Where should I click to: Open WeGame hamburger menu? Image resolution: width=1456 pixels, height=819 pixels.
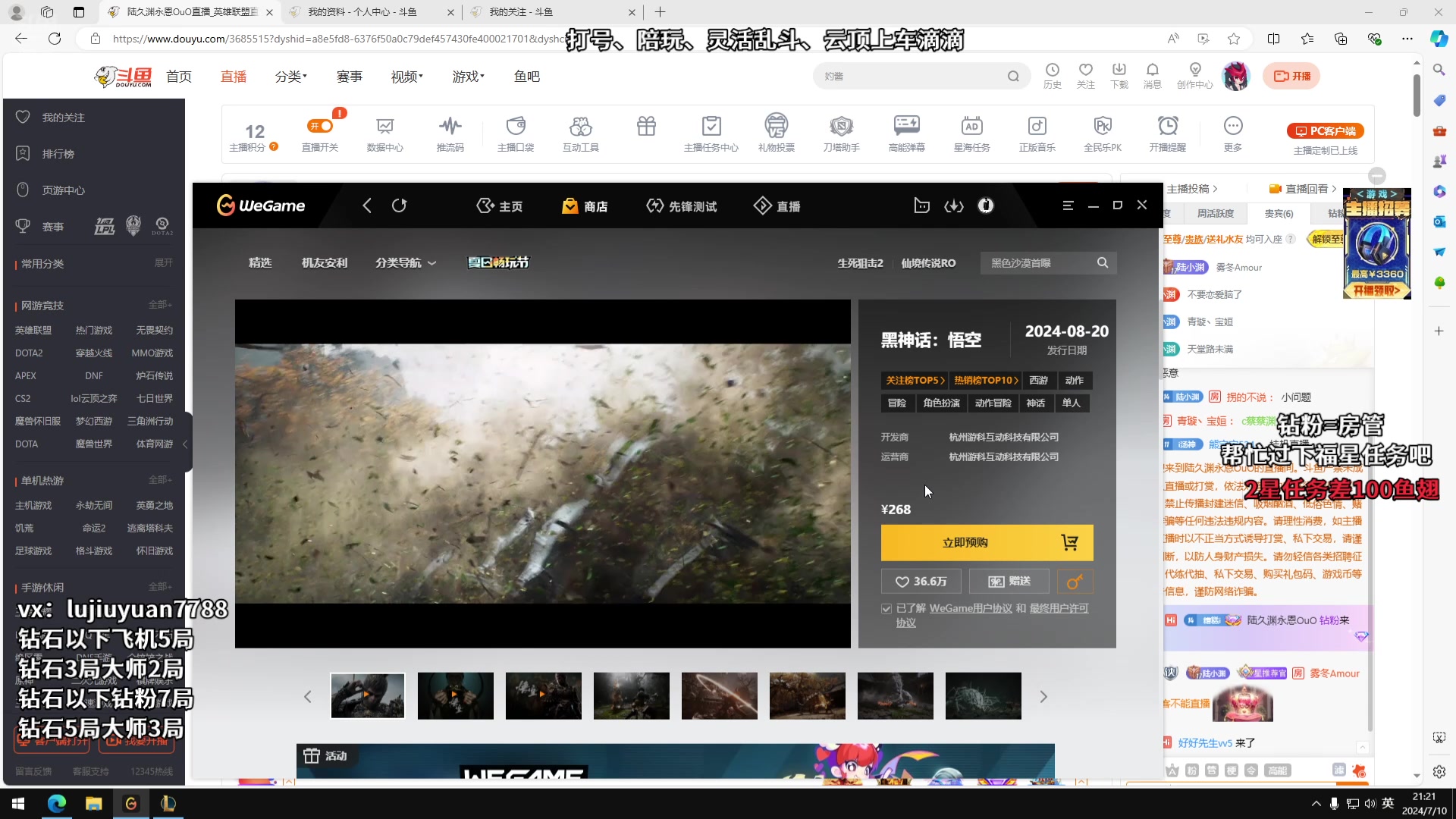point(1068,206)
